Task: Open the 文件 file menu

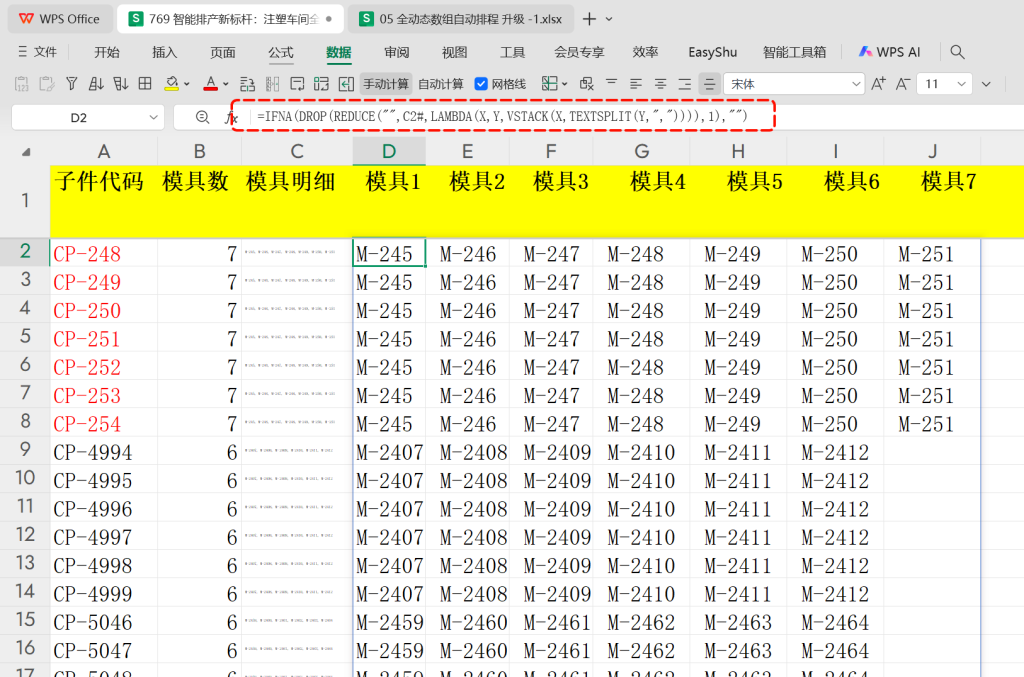Action: point(38,52)
